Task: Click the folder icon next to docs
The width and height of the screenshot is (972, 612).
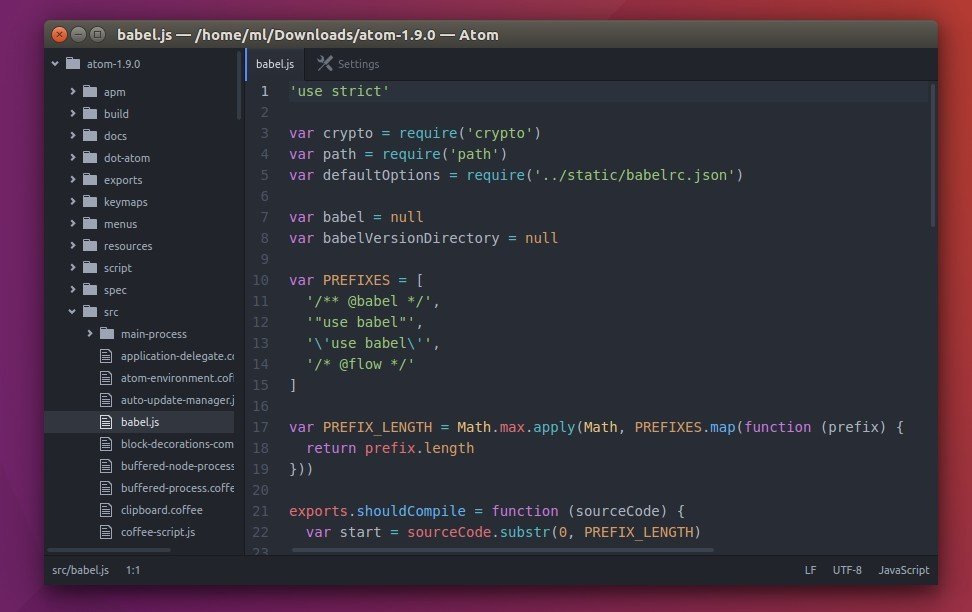Action: click(90, 135)
